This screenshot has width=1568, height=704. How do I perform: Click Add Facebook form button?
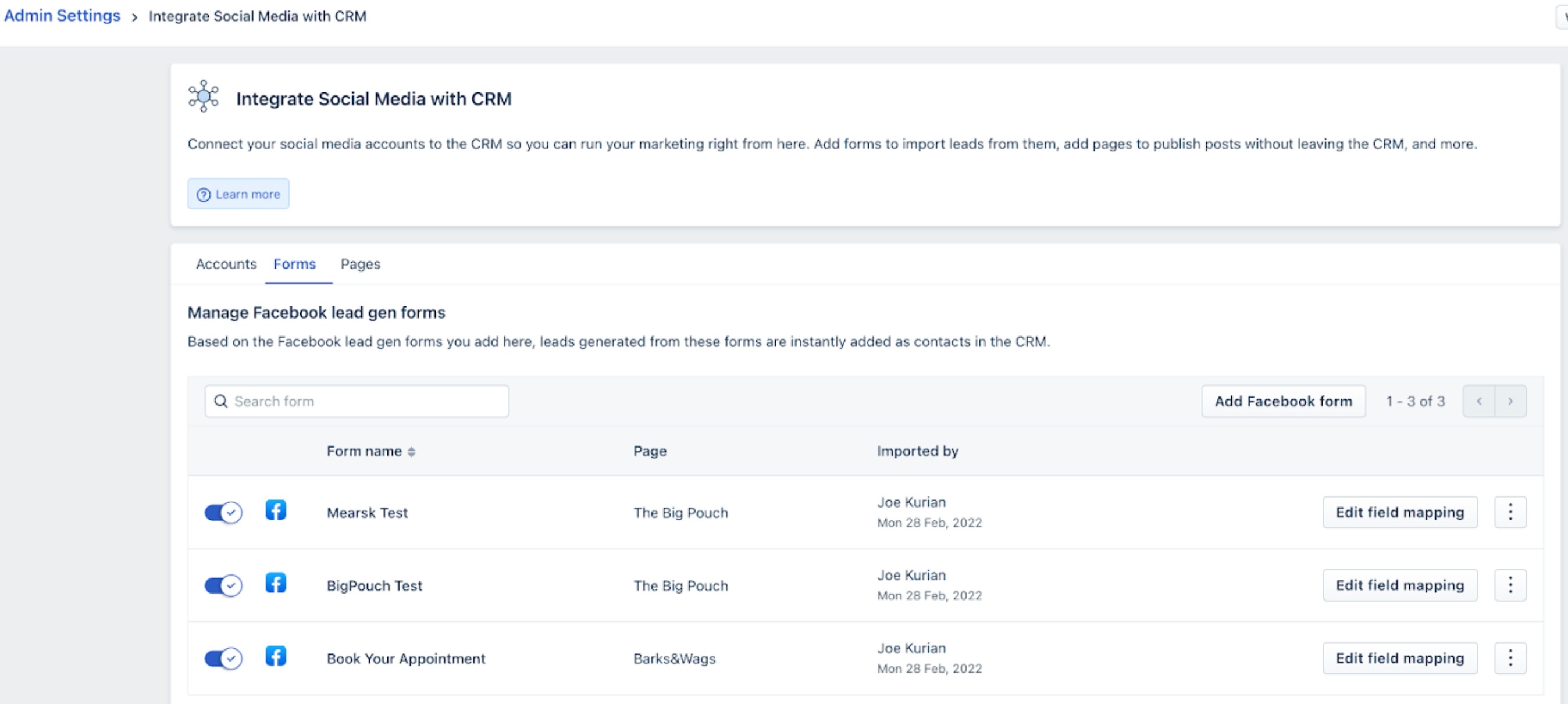pos(1284,402)
